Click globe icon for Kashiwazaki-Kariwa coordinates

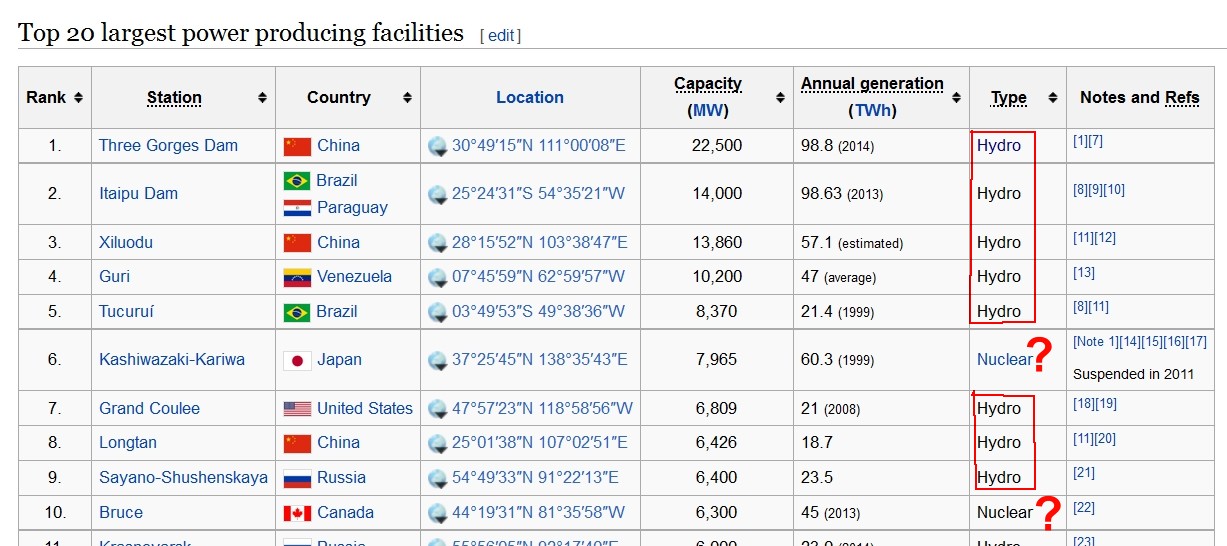point(438,360)
